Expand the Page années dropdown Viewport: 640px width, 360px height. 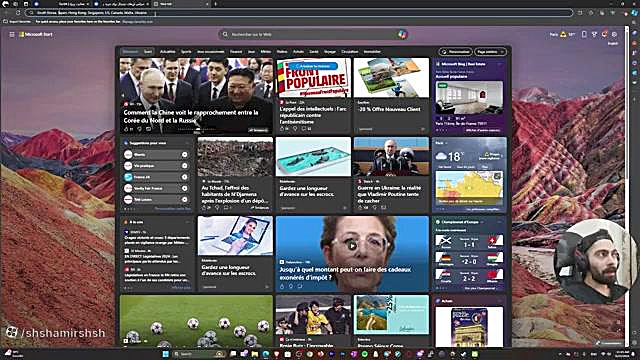coord(490,52)
